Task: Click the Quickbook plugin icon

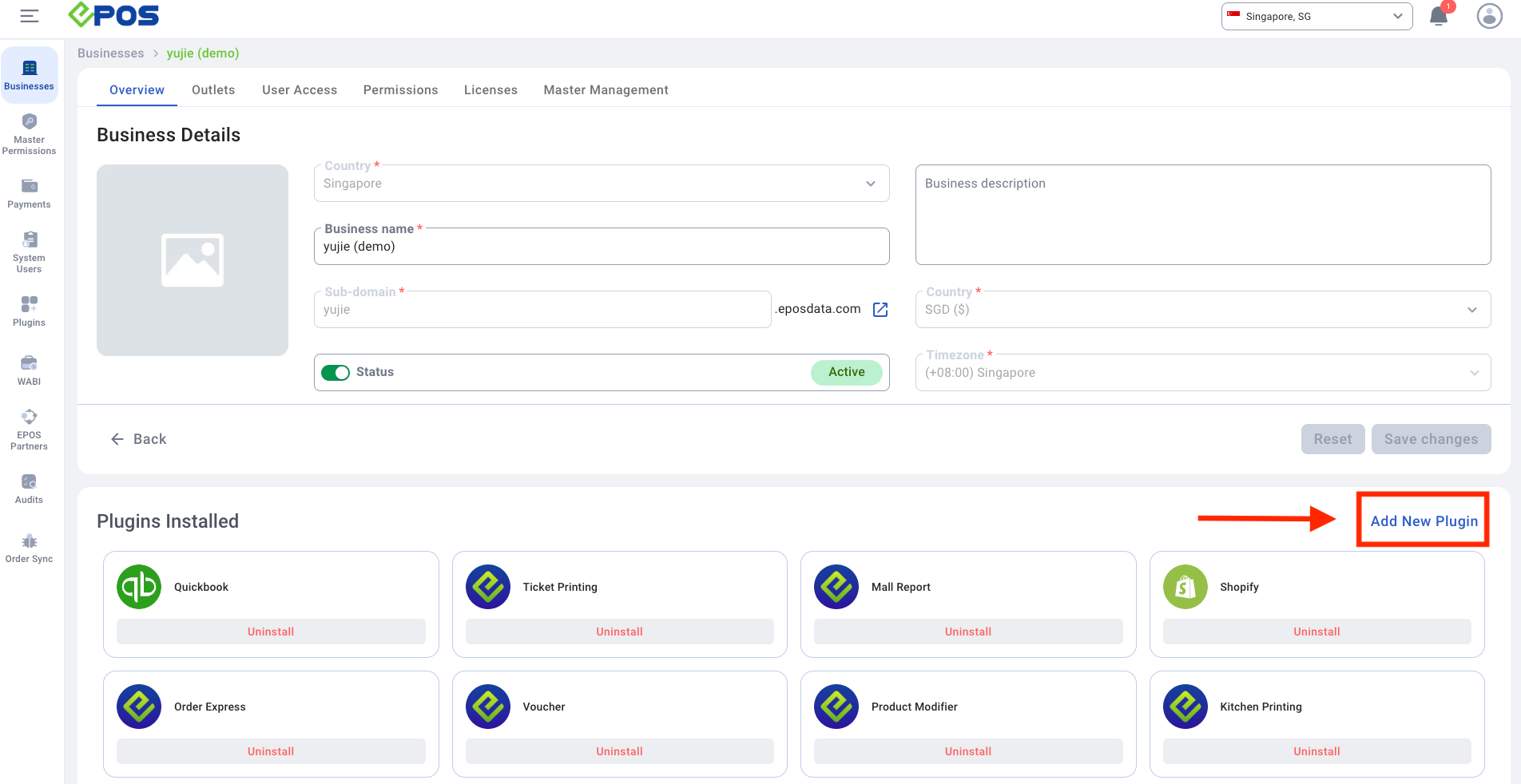Action: point(139,587)
